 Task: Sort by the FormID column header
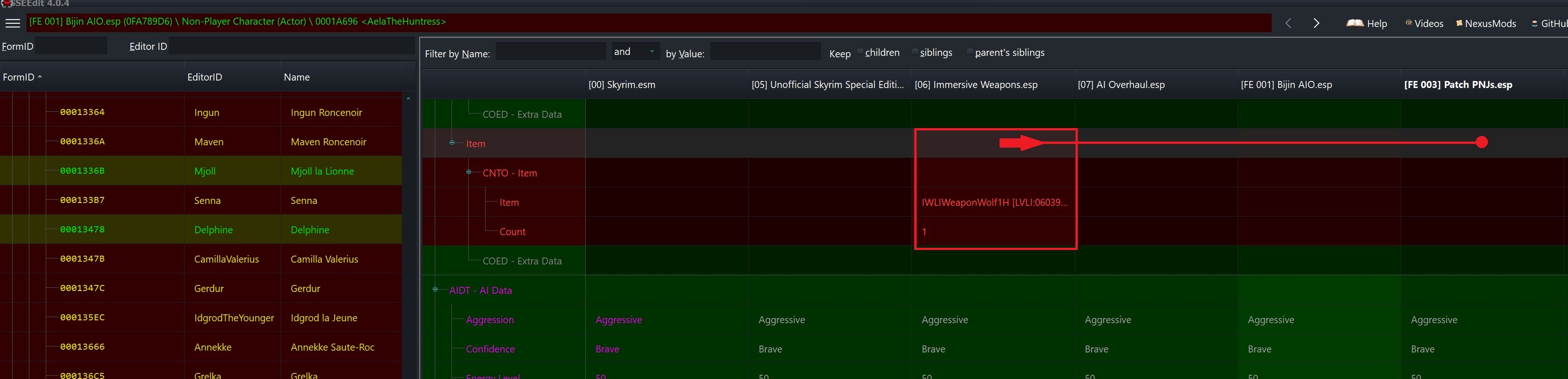[91, 77]
